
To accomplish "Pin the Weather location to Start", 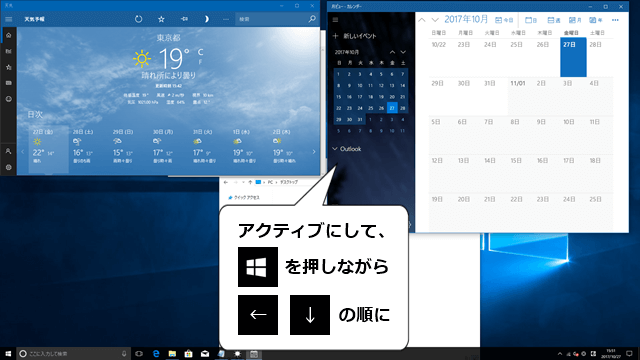I will click(x=184, y=19).
